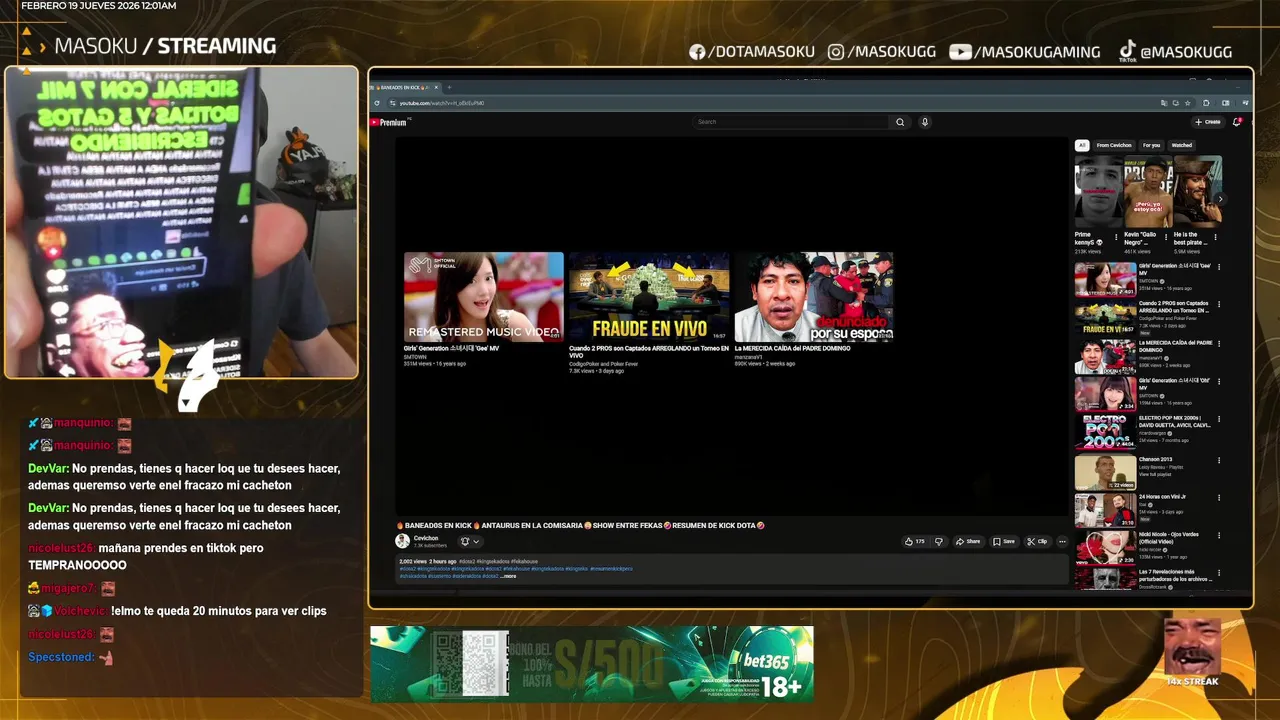The image size is (1280, 720).
Task: Open options menu for Prime kennyS short
Action: [x=1116, y=237]
